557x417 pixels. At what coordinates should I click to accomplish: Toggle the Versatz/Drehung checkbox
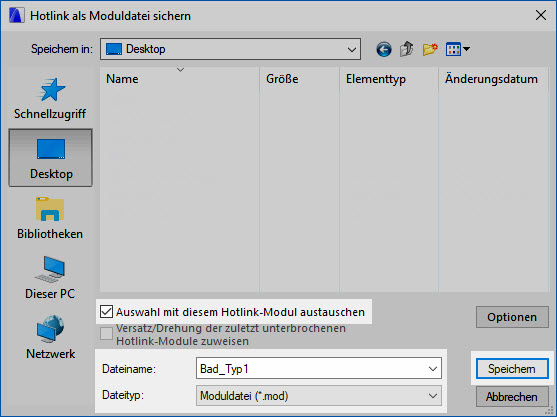pos(106,334)
